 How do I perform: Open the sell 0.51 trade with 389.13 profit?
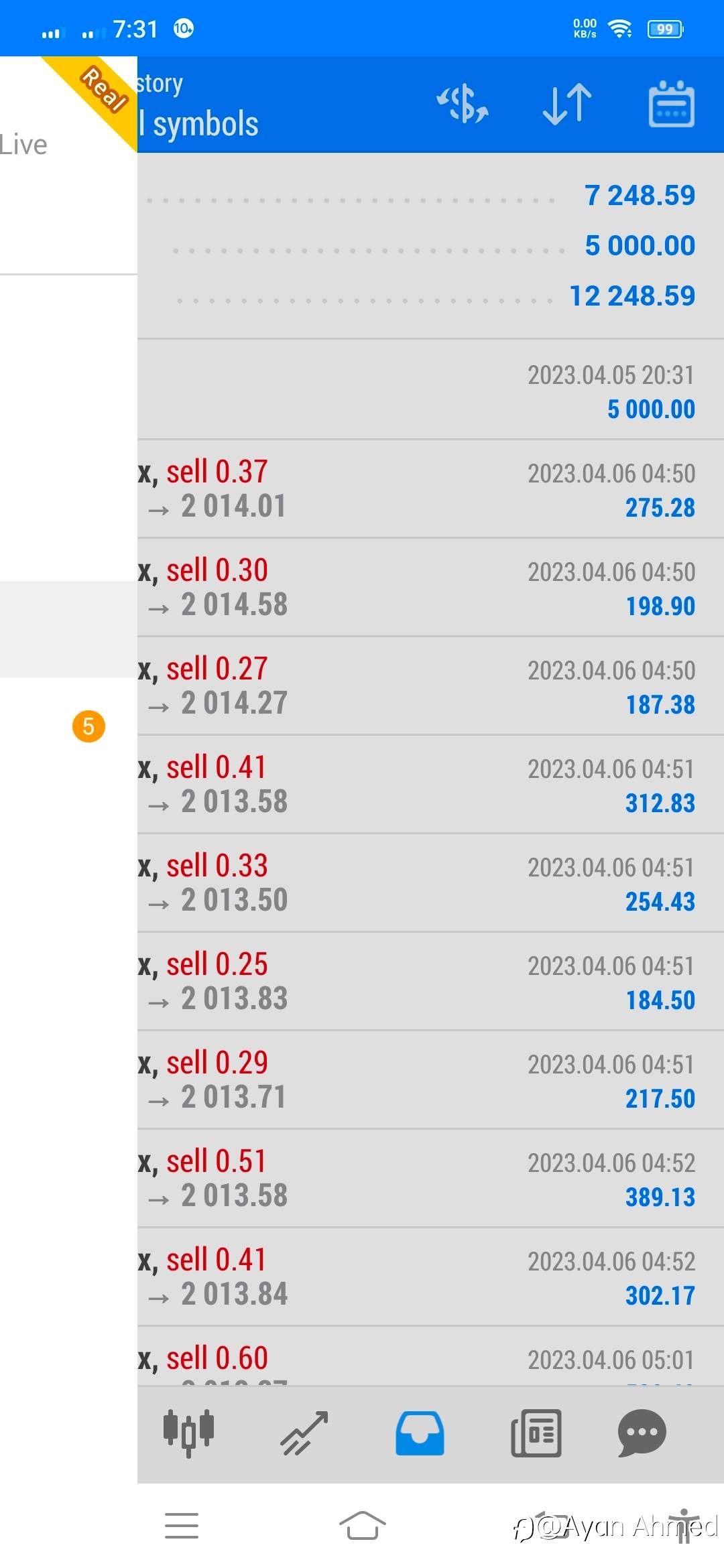pos(429,1178)
